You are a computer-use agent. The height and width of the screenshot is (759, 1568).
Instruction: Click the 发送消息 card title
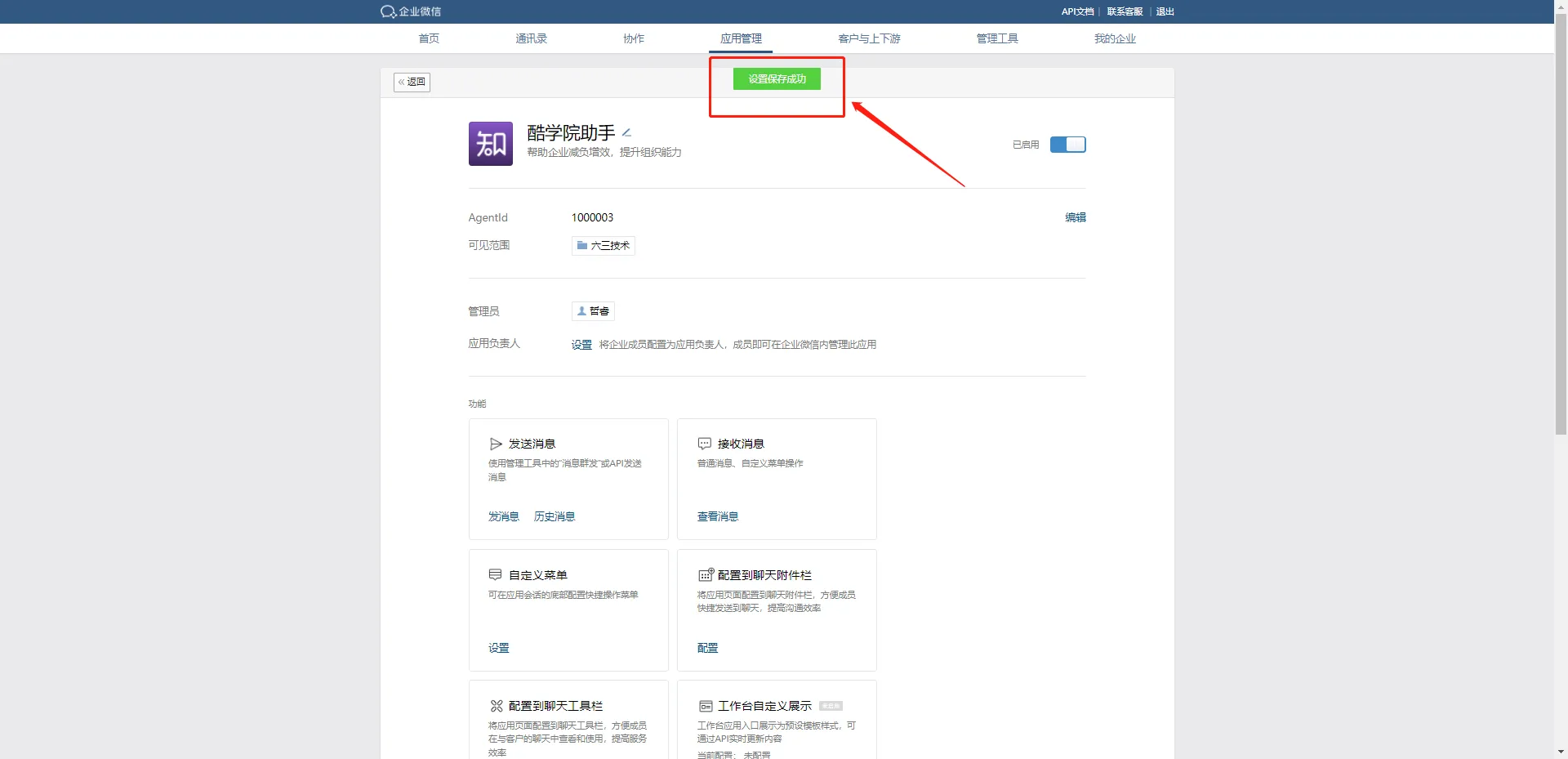point(532,444)
